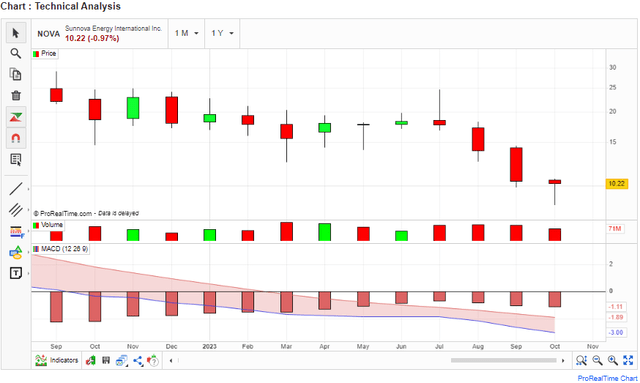Click the April green volume bar
This screenshot has width=640, height=383.
point(324,232)
